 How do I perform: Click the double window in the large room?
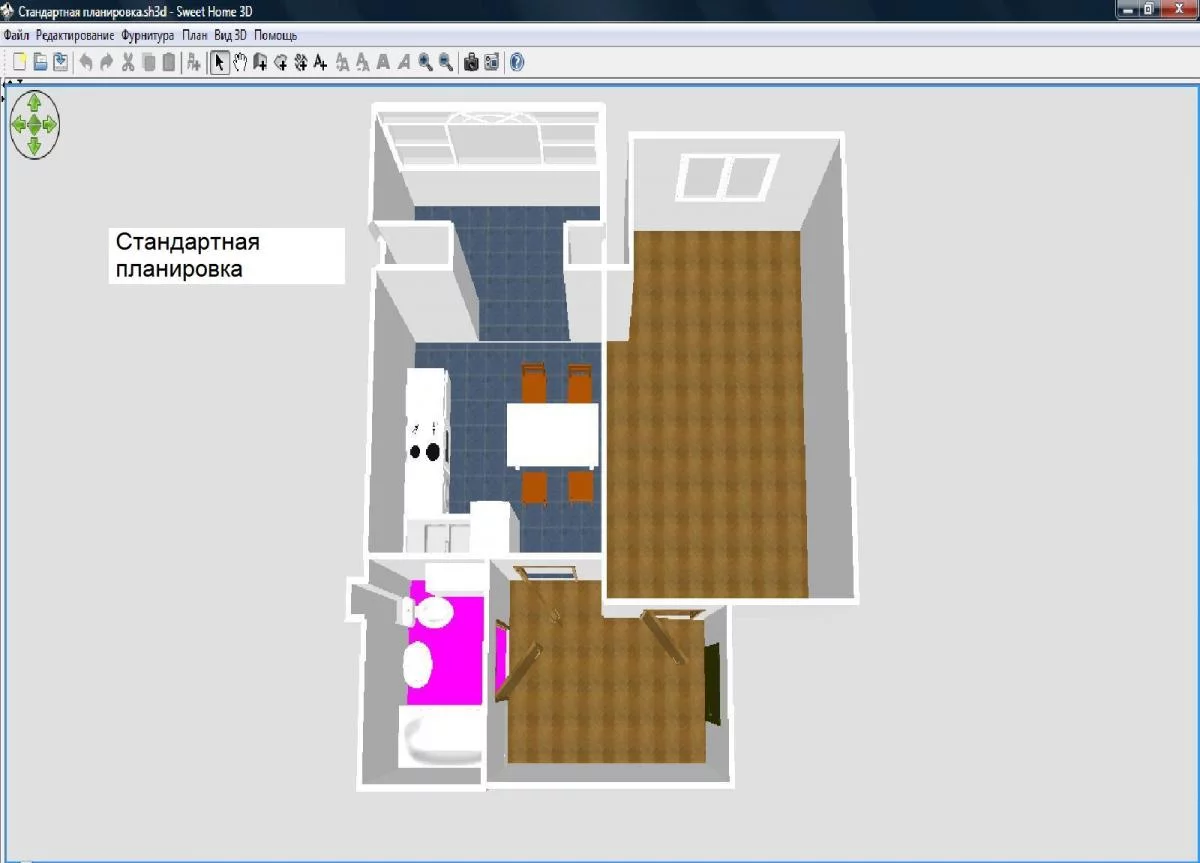click(x=728, y=177)
